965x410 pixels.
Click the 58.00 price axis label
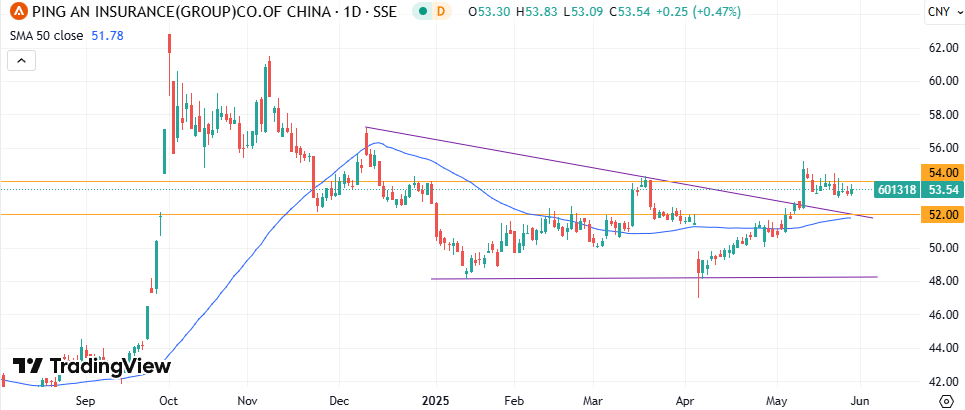[943, 115]
